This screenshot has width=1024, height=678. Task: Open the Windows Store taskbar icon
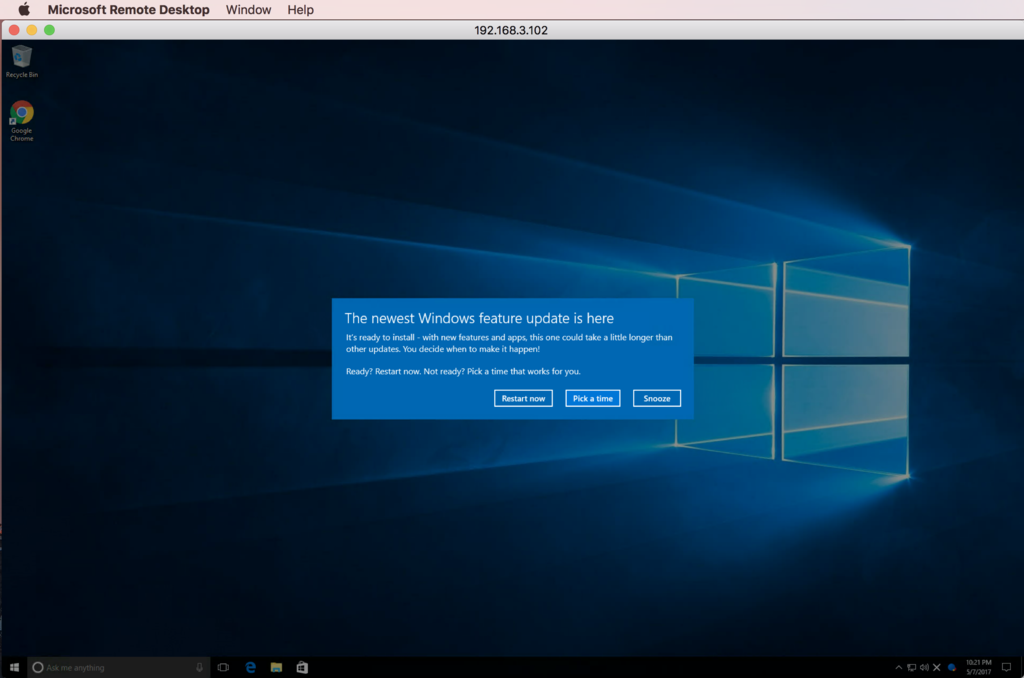pos(302,667)
